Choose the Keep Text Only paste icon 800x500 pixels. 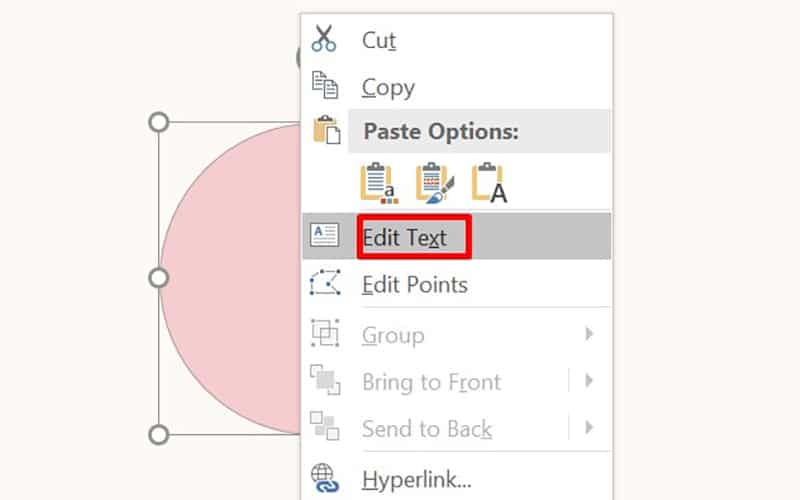pyautogui.click(x=490, y=183)
